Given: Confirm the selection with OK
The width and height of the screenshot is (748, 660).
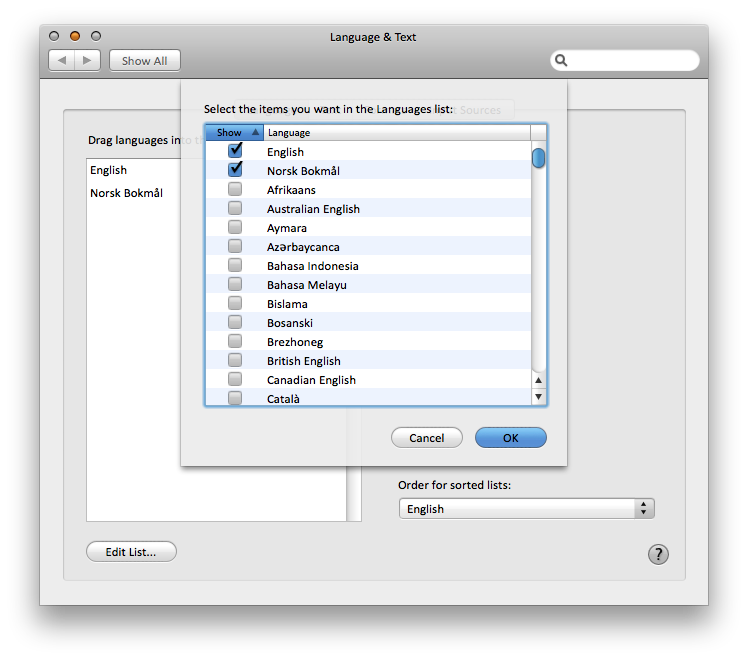Looking at the screenshot, I should point(510,438).
